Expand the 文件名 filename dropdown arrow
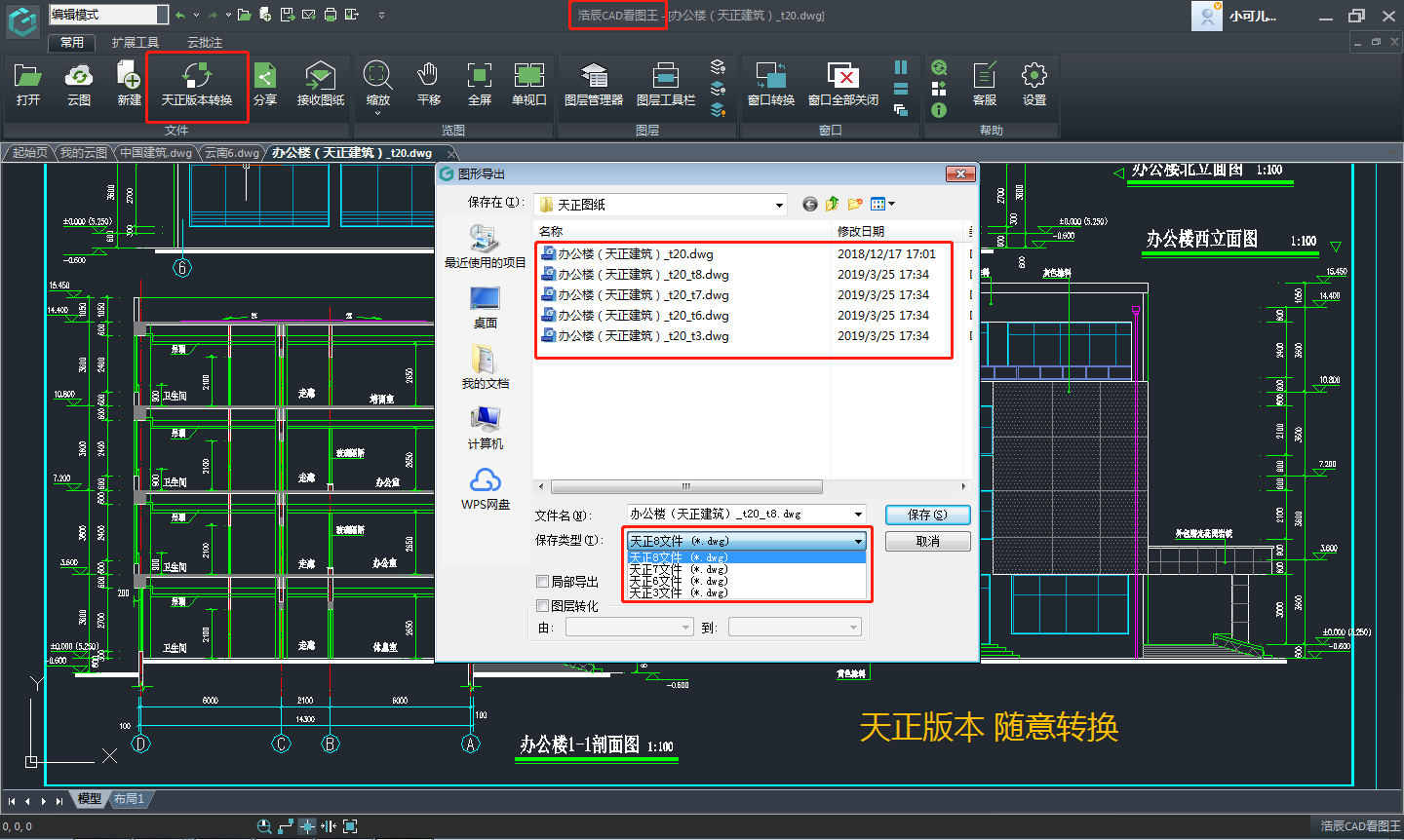Image resolution: width=1404 pixels, height=840 pixels. 858,514
